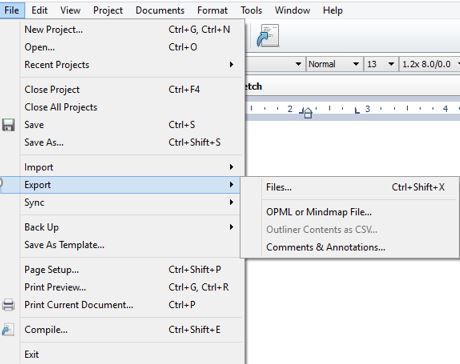Select Save As Template...
The image size is (460, 364).
(x=130, y=245)
